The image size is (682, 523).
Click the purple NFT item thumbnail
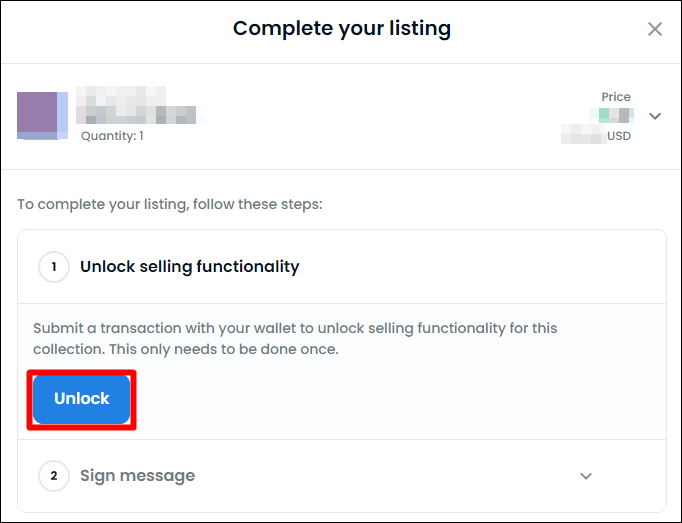coord(42,116)
